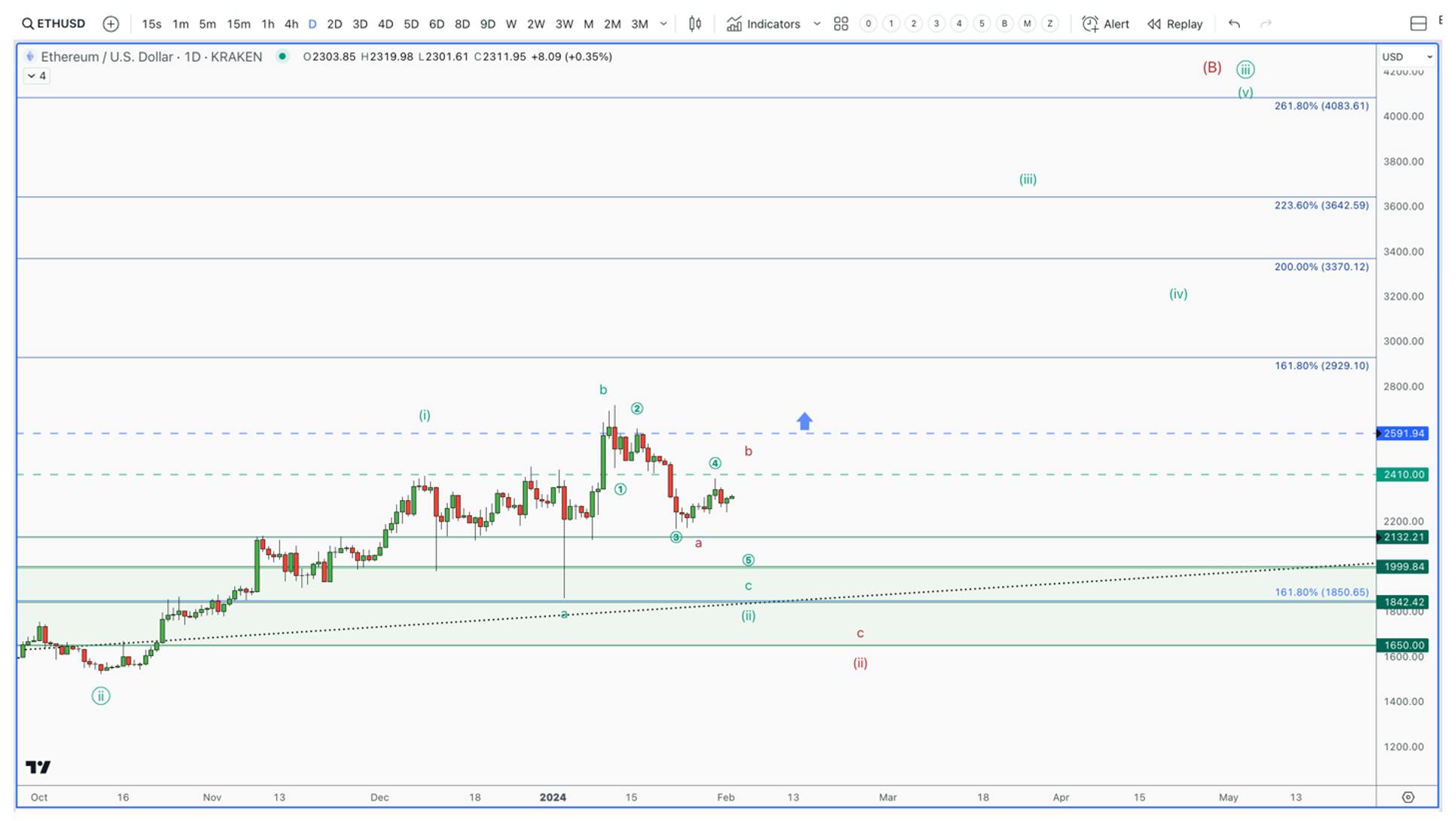The image size is (1456, 821).
Task: Toggle the M marker circle in toolbar
Action: [x=1027, y=23]
